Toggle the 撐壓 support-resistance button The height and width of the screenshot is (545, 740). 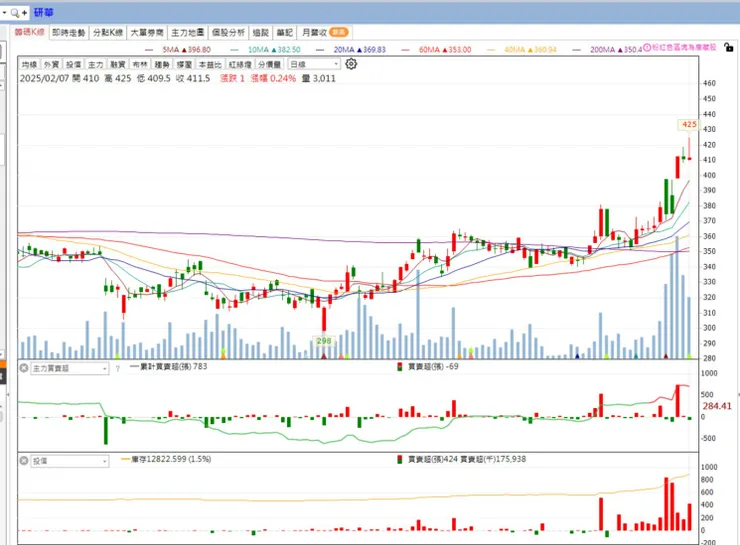tap(185, 64)
